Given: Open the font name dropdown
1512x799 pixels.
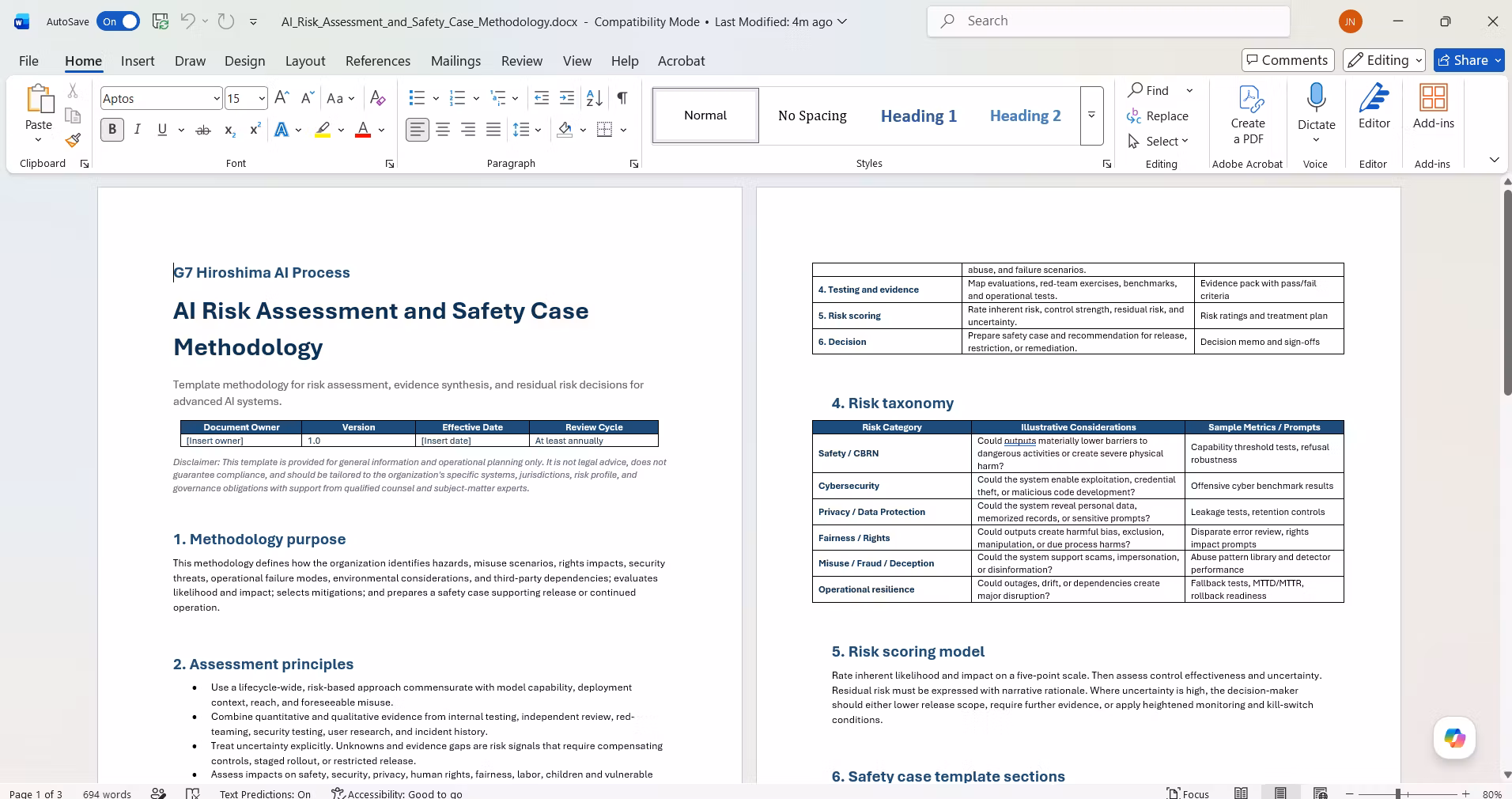Looking at the screenshot, I should point(216,98).
